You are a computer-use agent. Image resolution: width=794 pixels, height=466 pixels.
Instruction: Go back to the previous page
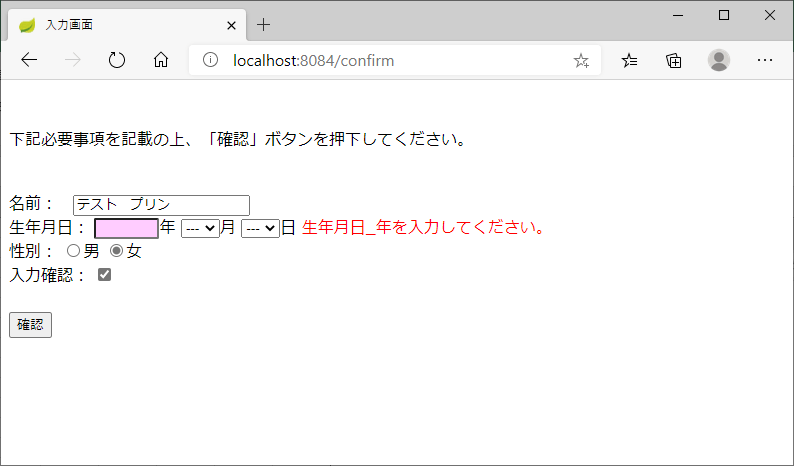(x=29, y=60)
